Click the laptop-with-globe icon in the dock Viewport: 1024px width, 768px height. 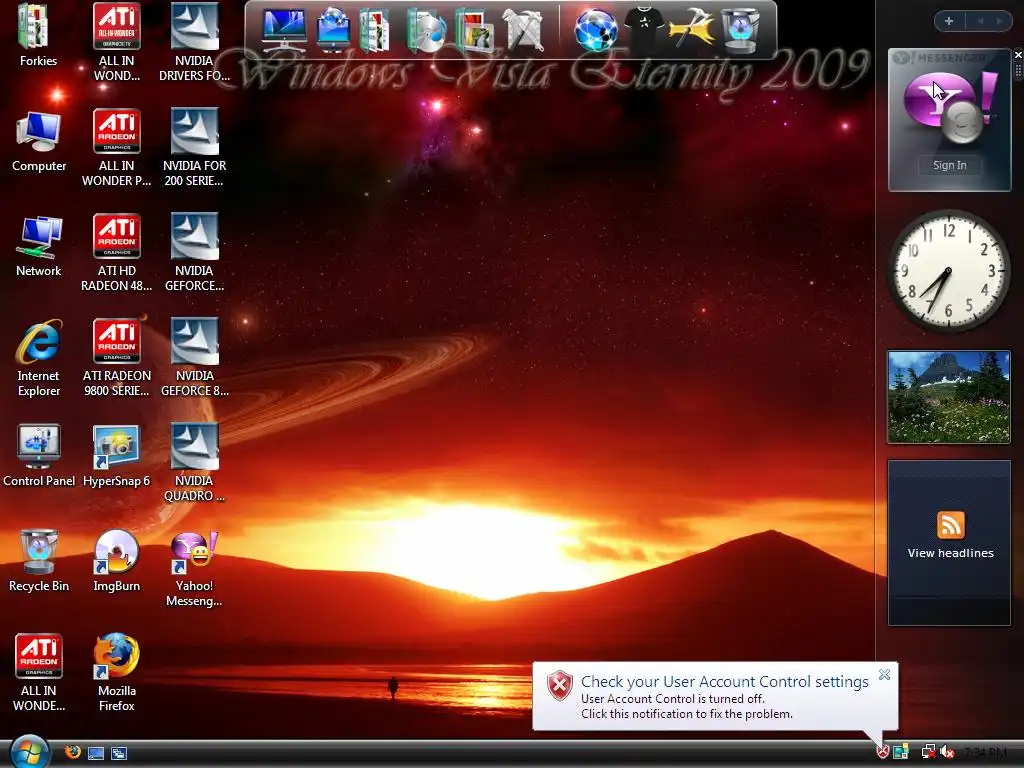point(334,30)
